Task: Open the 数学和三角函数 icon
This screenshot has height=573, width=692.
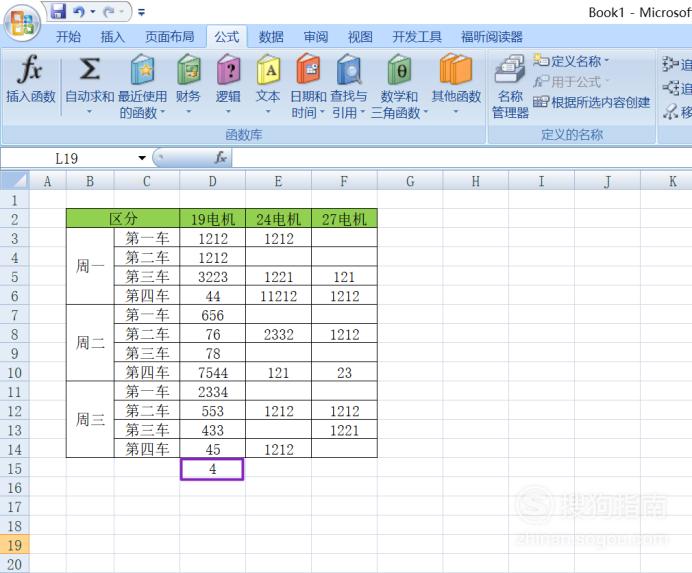Action: [399, 69]
